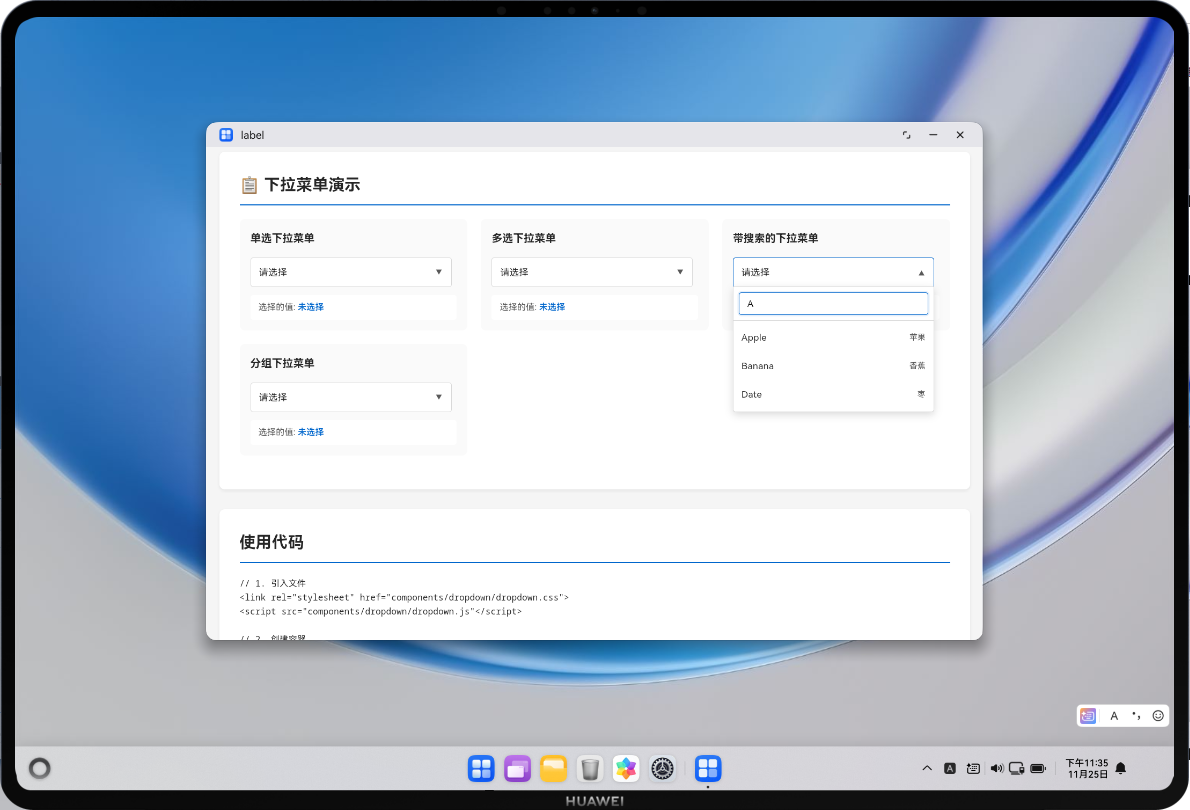The width and height of the screenshot is (1190, 810).
Task: Open the Gallery flower icon in the dock
Action: coord(626,768)
